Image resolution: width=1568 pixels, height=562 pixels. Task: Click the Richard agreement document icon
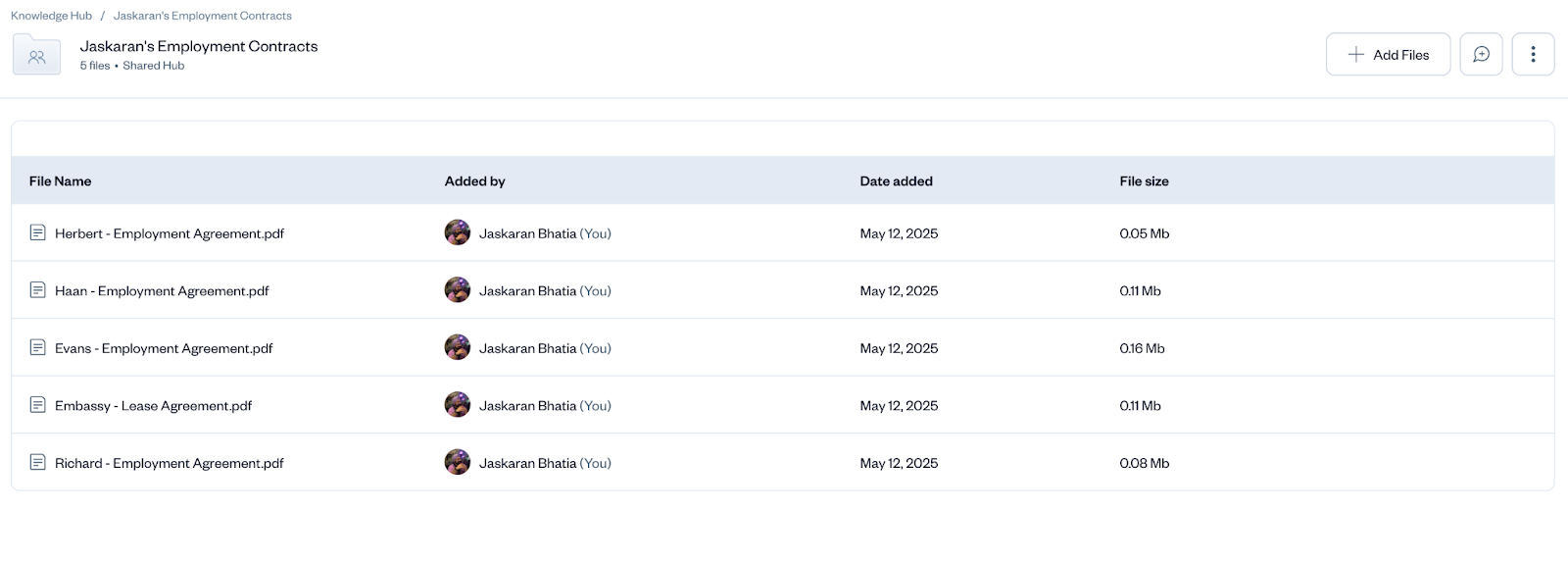click(x=38, y=462)
